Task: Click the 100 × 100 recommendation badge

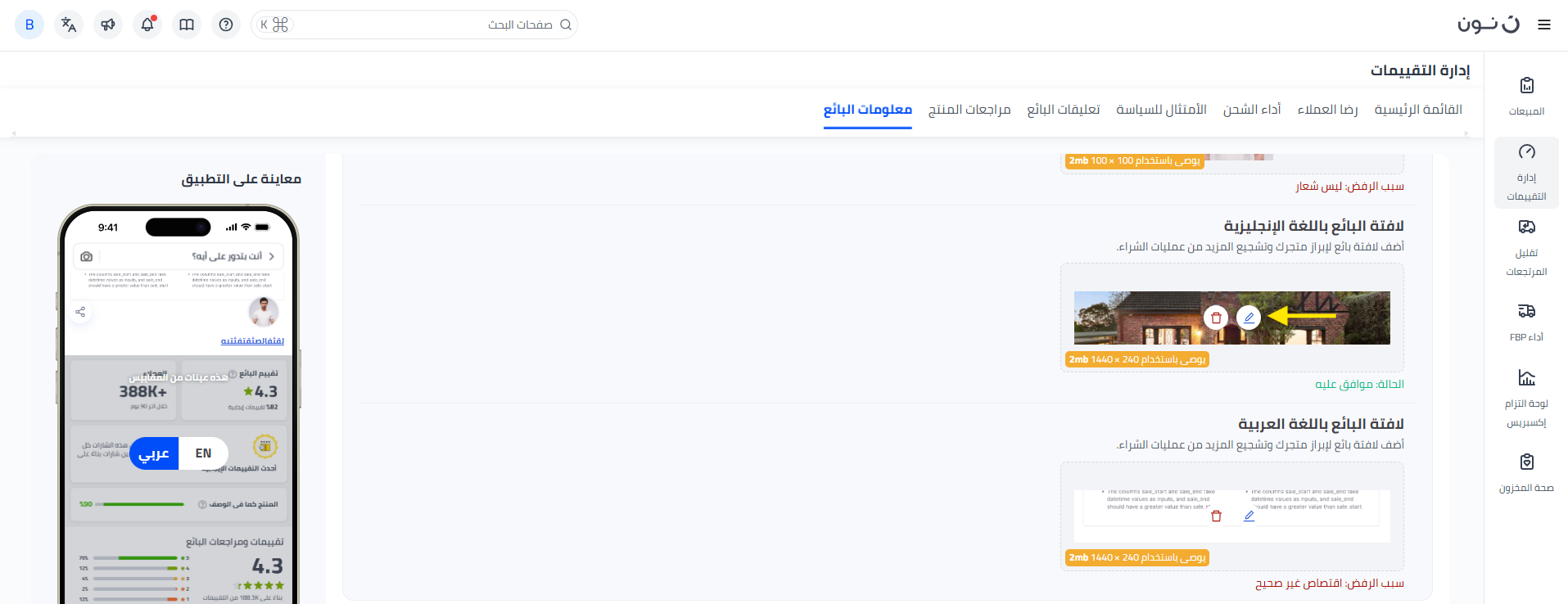Action: coord(1135,160)
